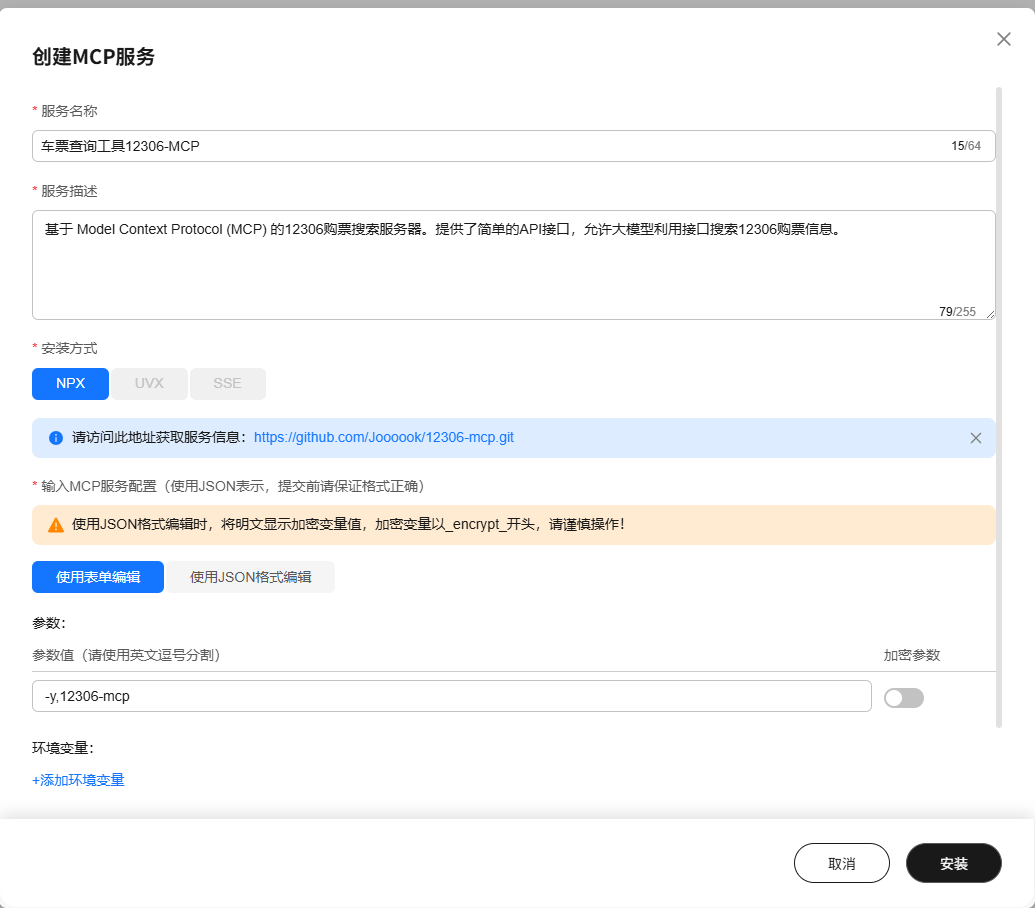Switch to 使用JSON格式编辑 mode
The image size is (1035, 908).
251,577
